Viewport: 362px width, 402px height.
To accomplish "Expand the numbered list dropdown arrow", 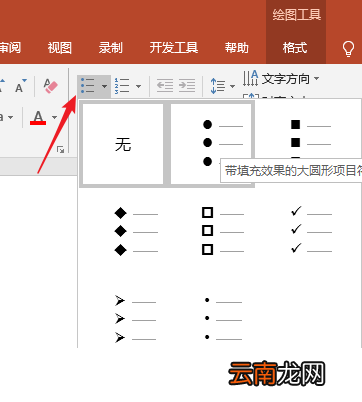I will click(x=138, y=86).
